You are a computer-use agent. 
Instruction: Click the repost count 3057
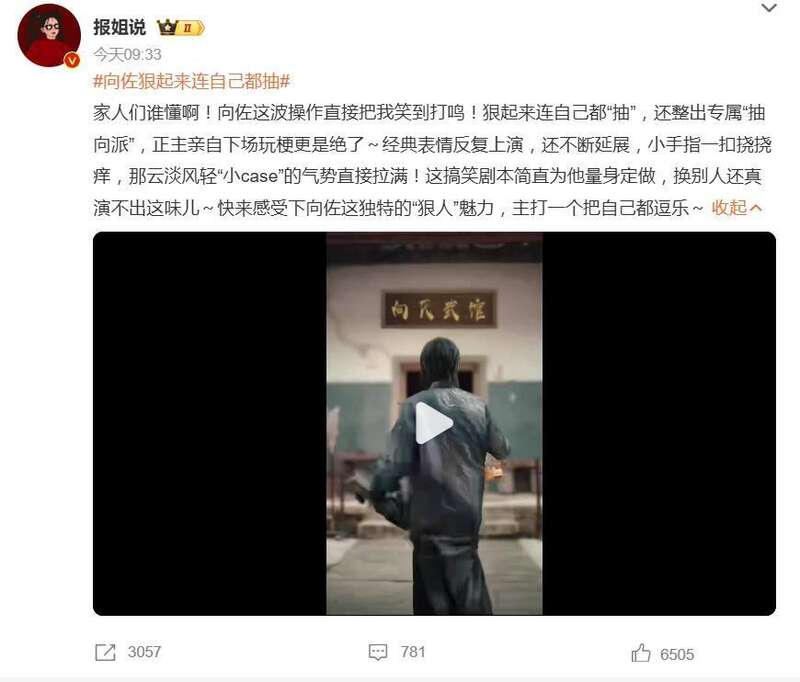[x=144, y=652]
